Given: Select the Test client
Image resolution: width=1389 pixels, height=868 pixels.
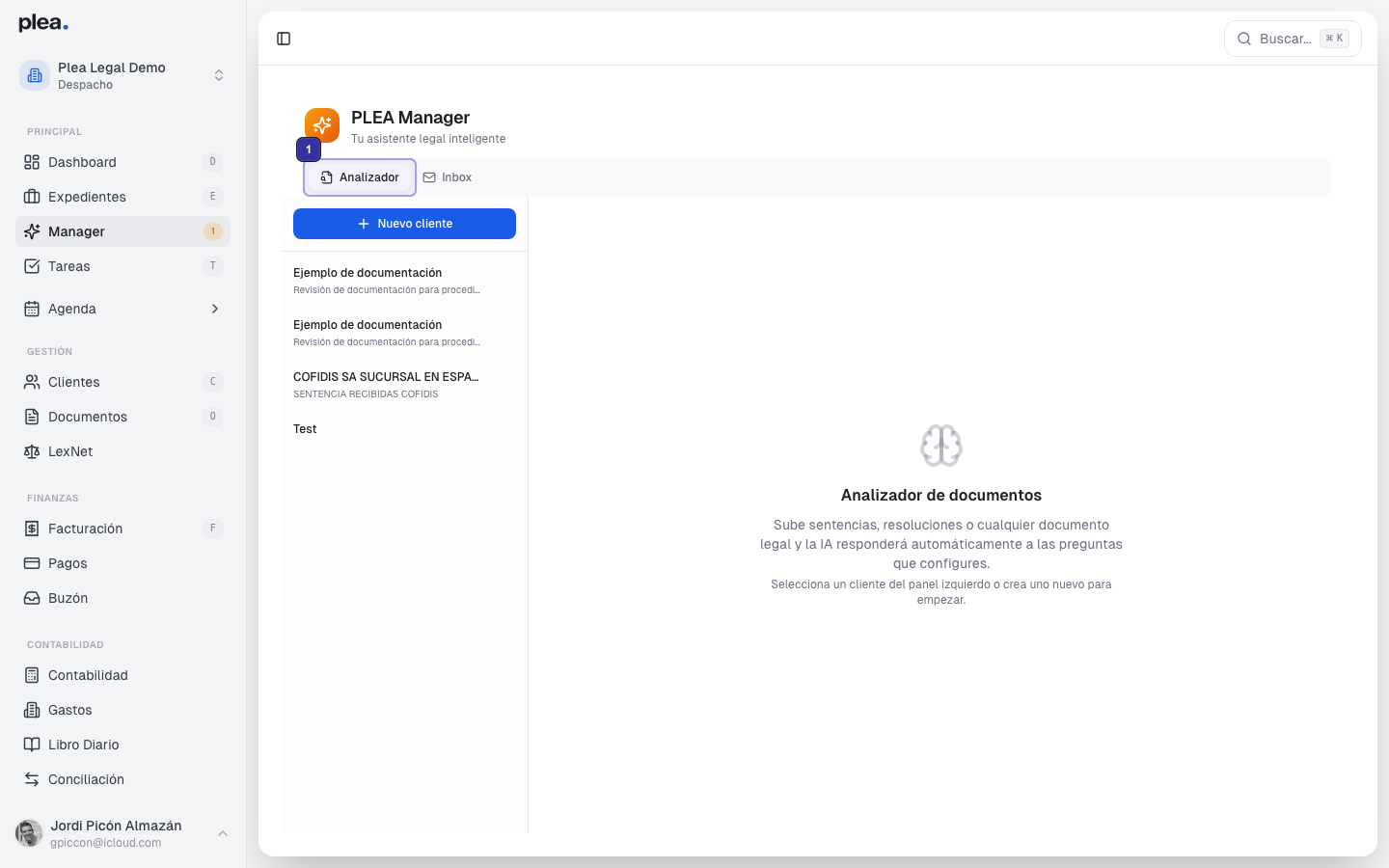Looking at the screenshot, I should pyautogui.click(x=404, y=429).
